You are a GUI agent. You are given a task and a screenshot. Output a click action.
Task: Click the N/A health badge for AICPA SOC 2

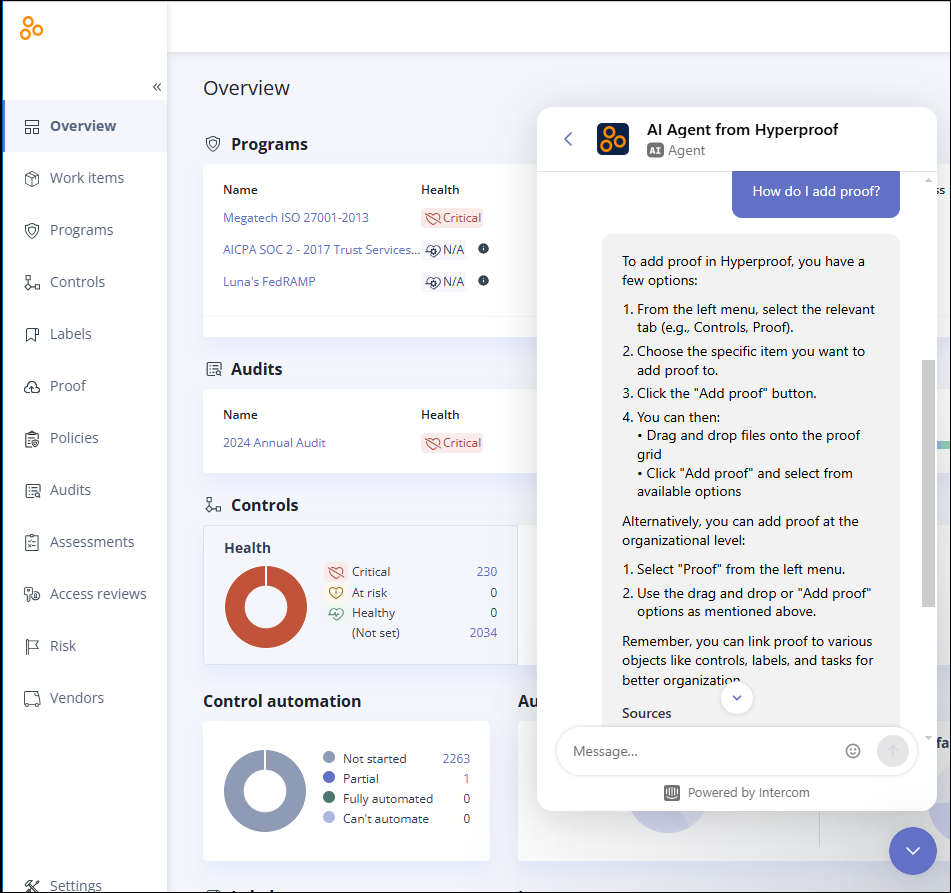[x=444, y=249]
